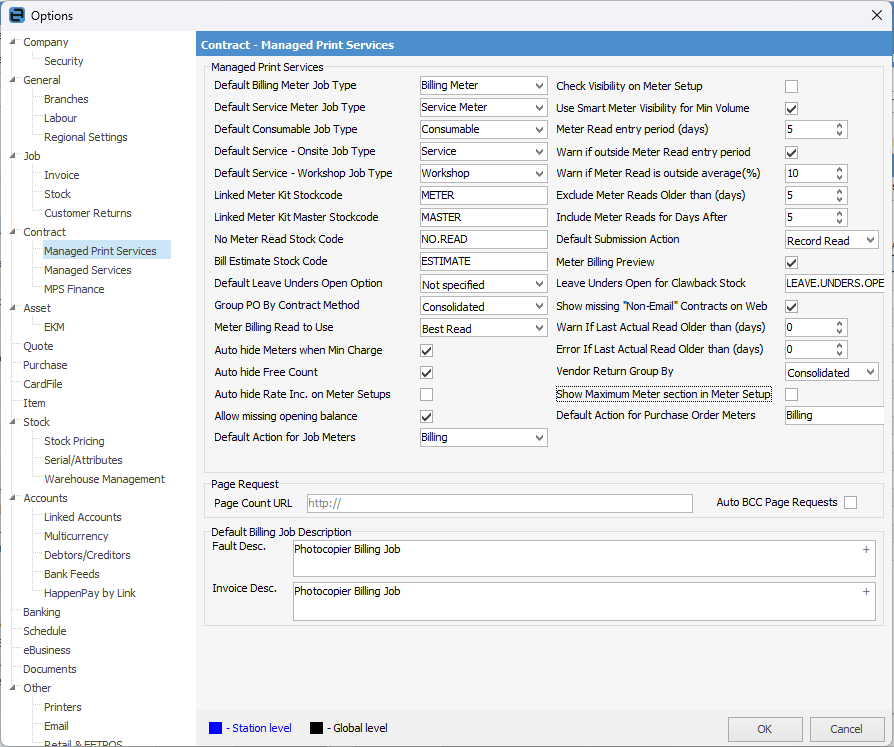
Task: Open the Security page under Company
Action: pyautogui.click(x=64, y=61)
